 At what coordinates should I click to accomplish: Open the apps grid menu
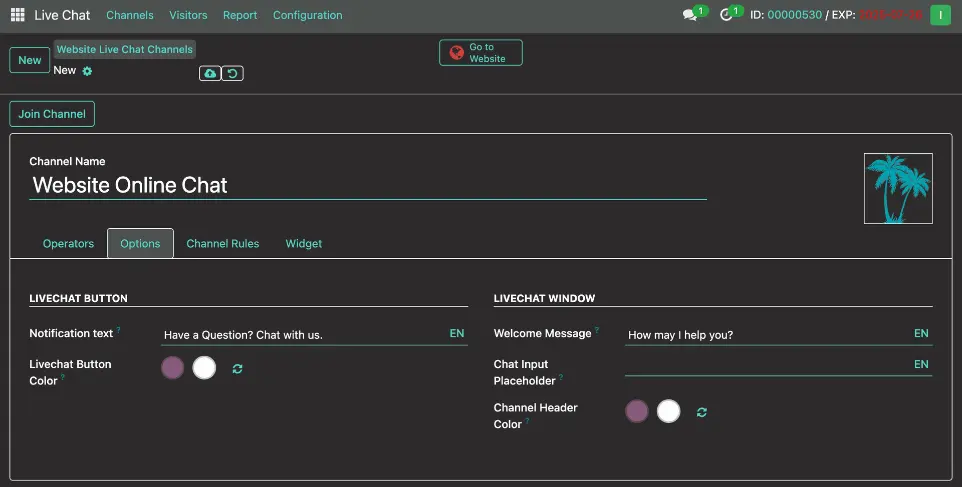(17, 15)
